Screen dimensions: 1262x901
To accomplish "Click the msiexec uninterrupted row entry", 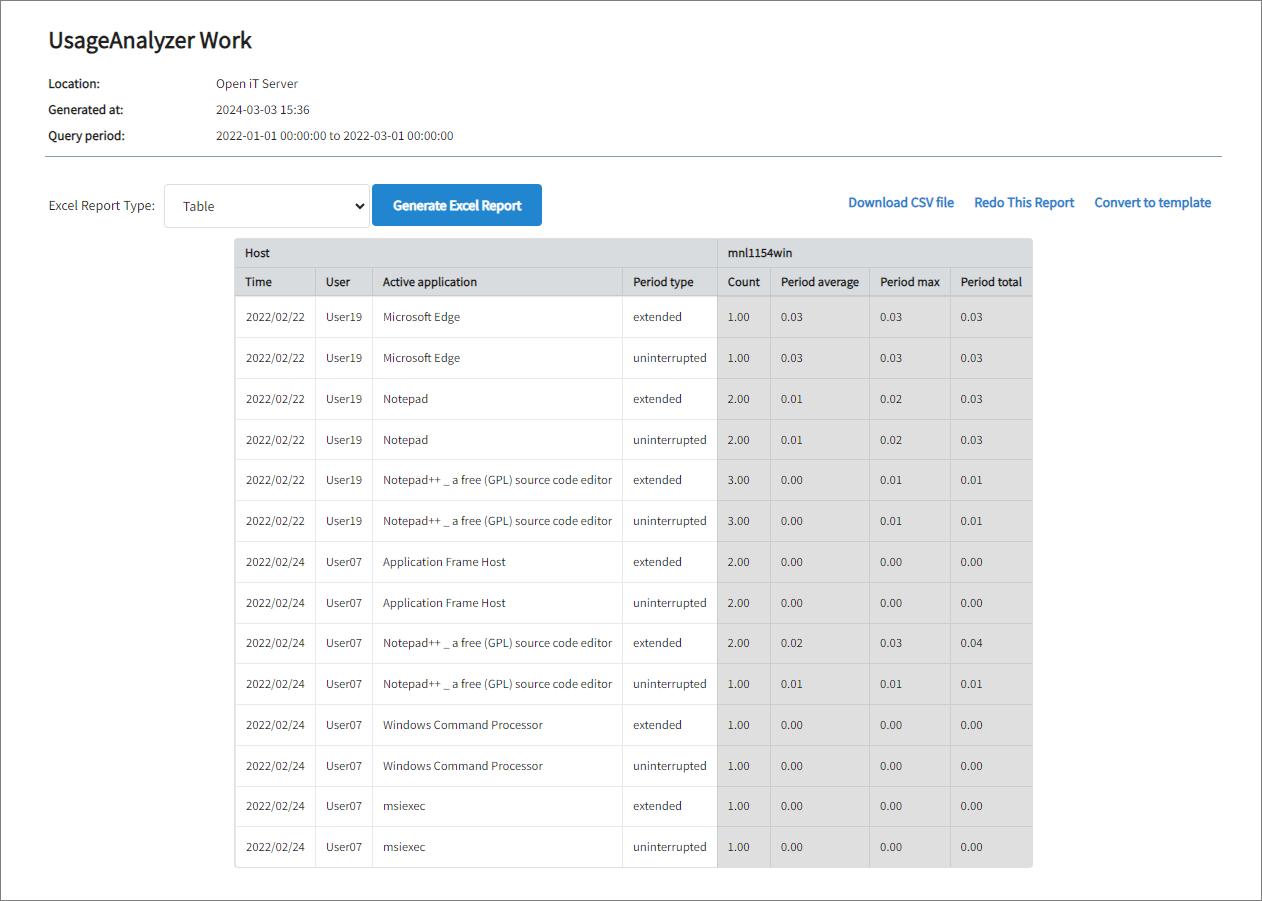I will (x=404, y=846).
